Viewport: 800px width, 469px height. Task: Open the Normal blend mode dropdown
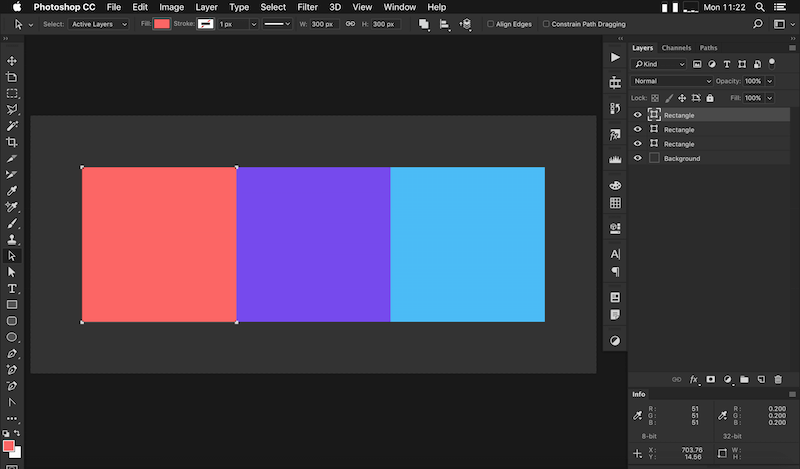coord(672,81)
